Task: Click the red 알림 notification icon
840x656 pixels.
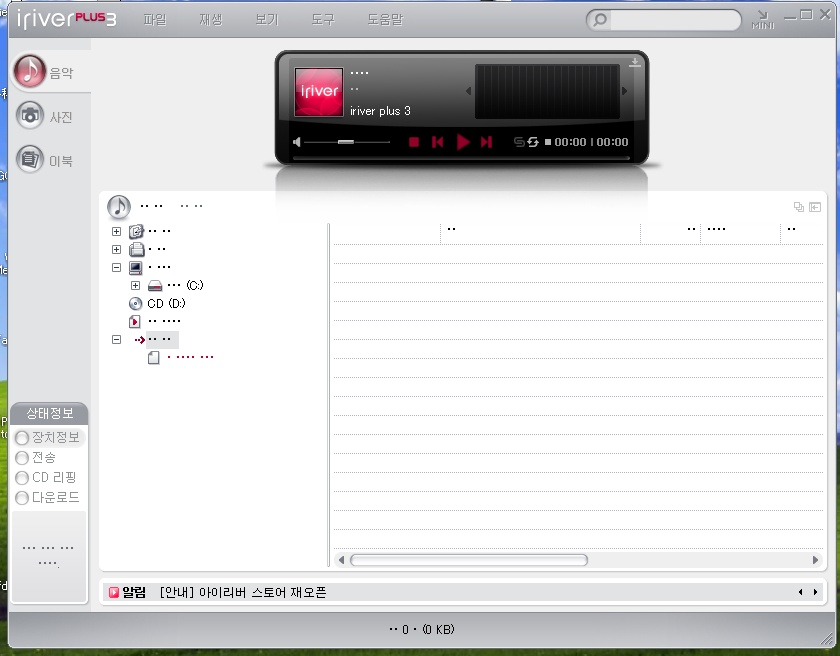Action: coord(114,592)
